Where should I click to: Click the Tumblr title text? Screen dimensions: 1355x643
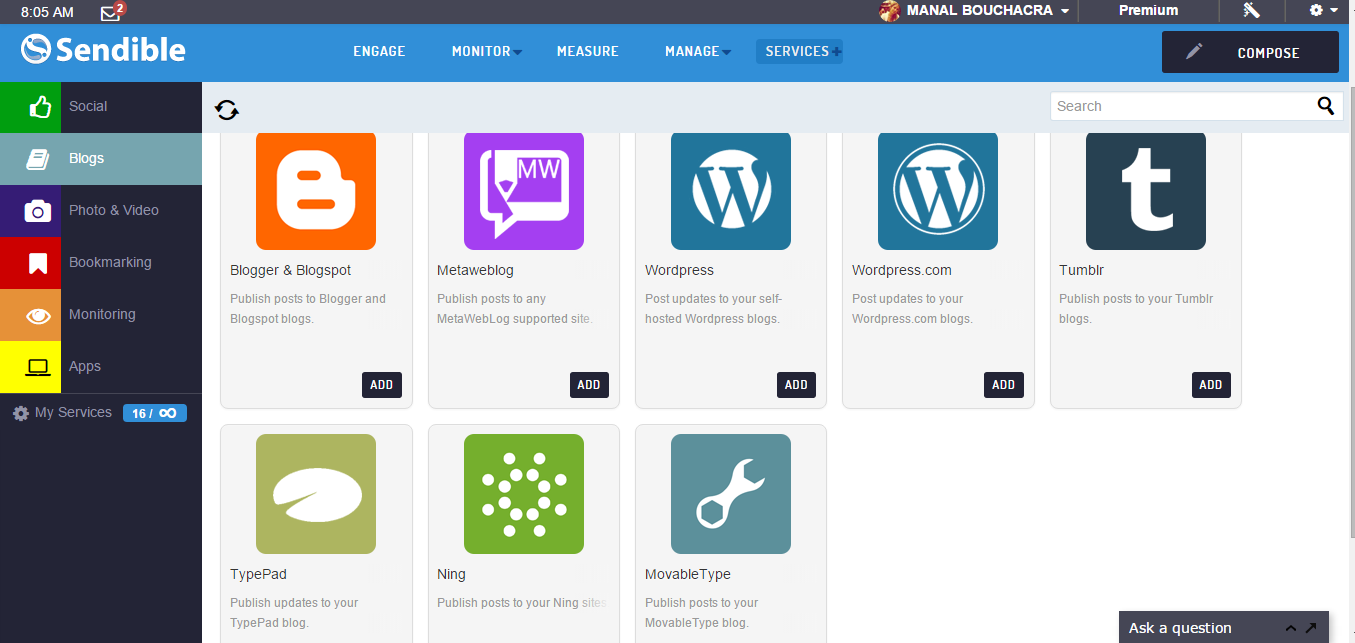point(1082,270)
